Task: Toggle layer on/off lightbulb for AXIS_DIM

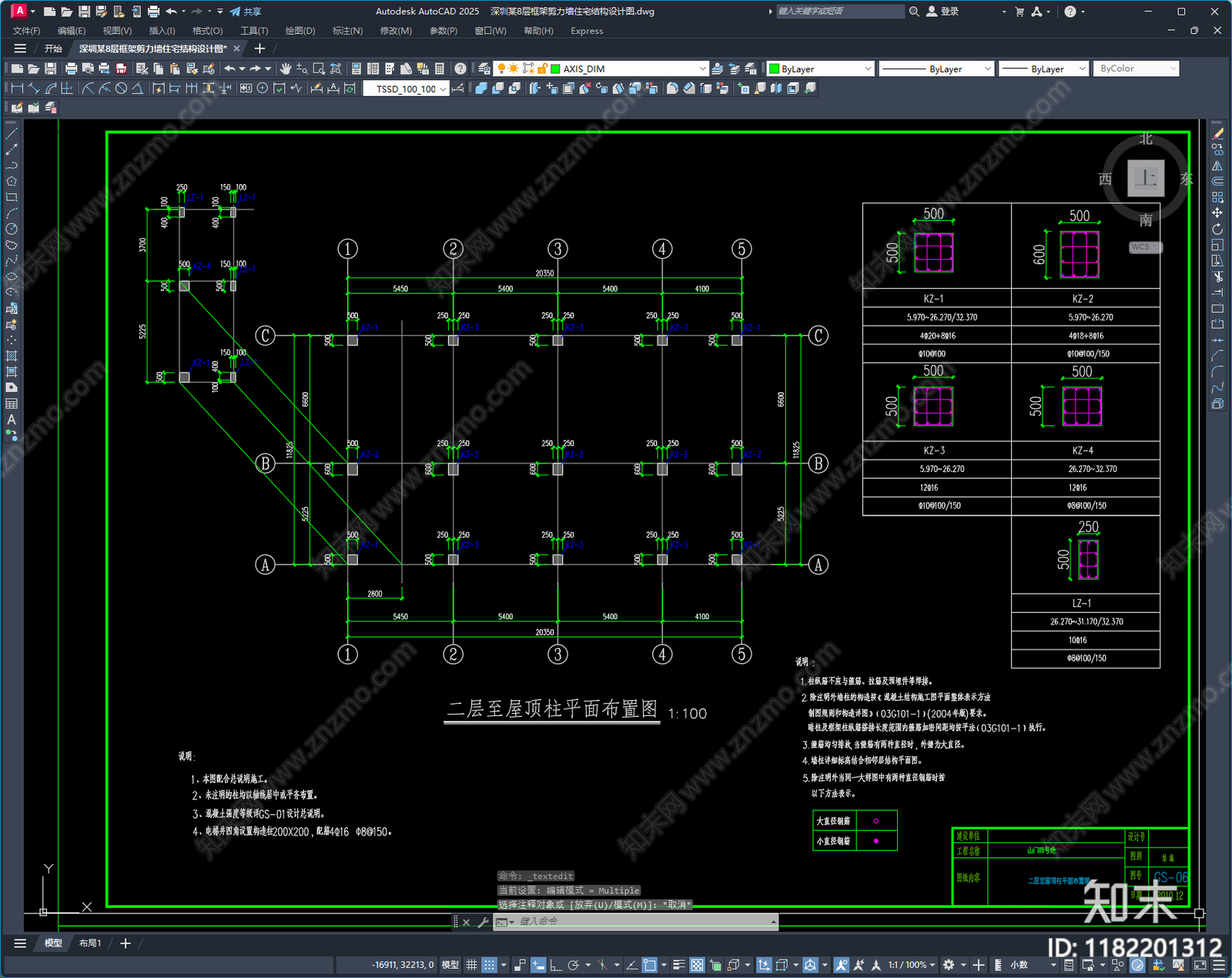Action: click(x=502, y=69)
